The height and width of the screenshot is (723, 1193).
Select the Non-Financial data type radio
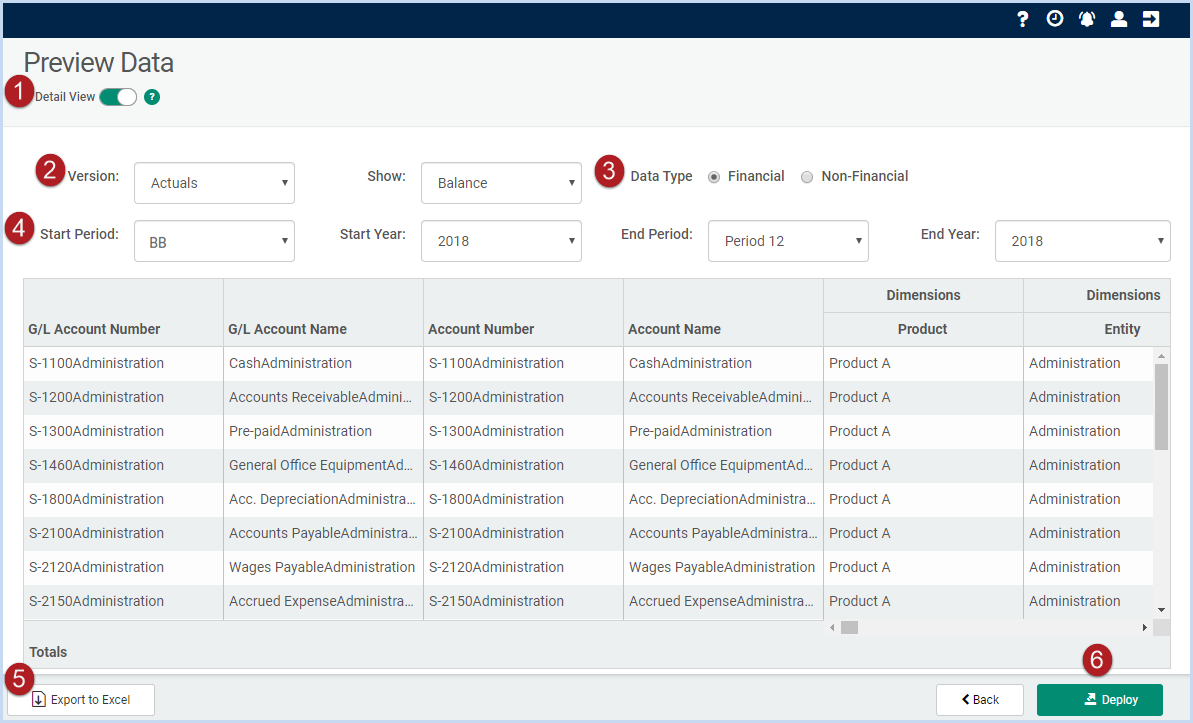click(806, 177)
